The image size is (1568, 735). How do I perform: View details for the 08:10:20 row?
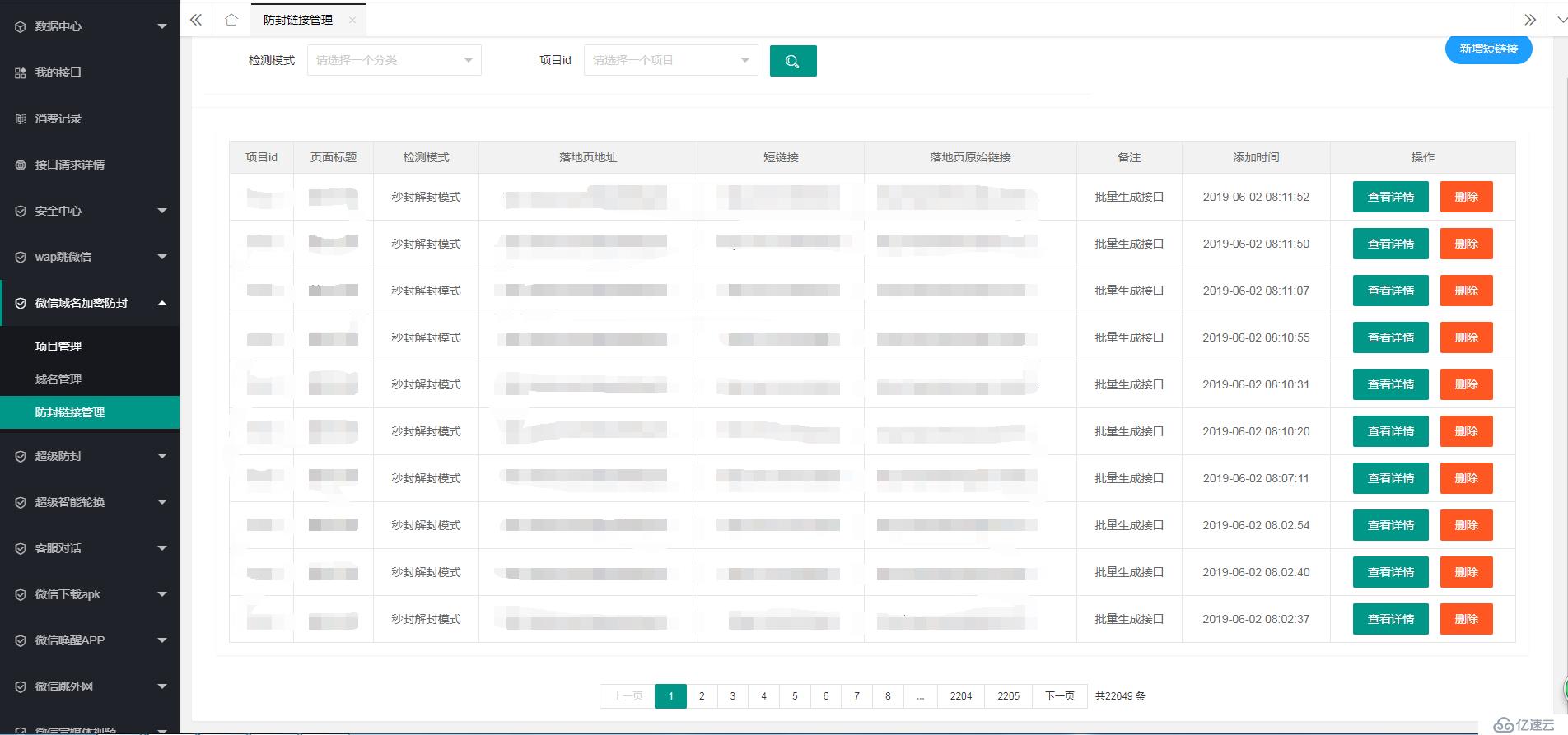coord(1391,431)
